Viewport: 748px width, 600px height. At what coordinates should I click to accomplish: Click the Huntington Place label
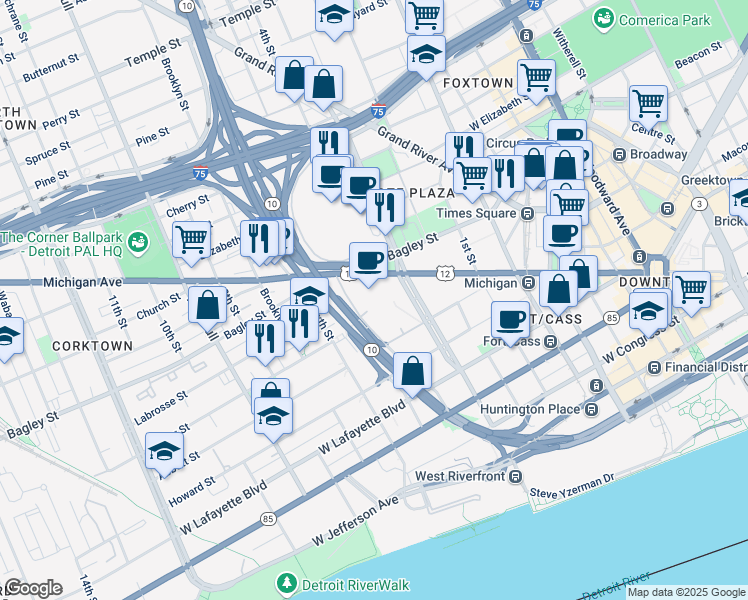click(530, 409)
